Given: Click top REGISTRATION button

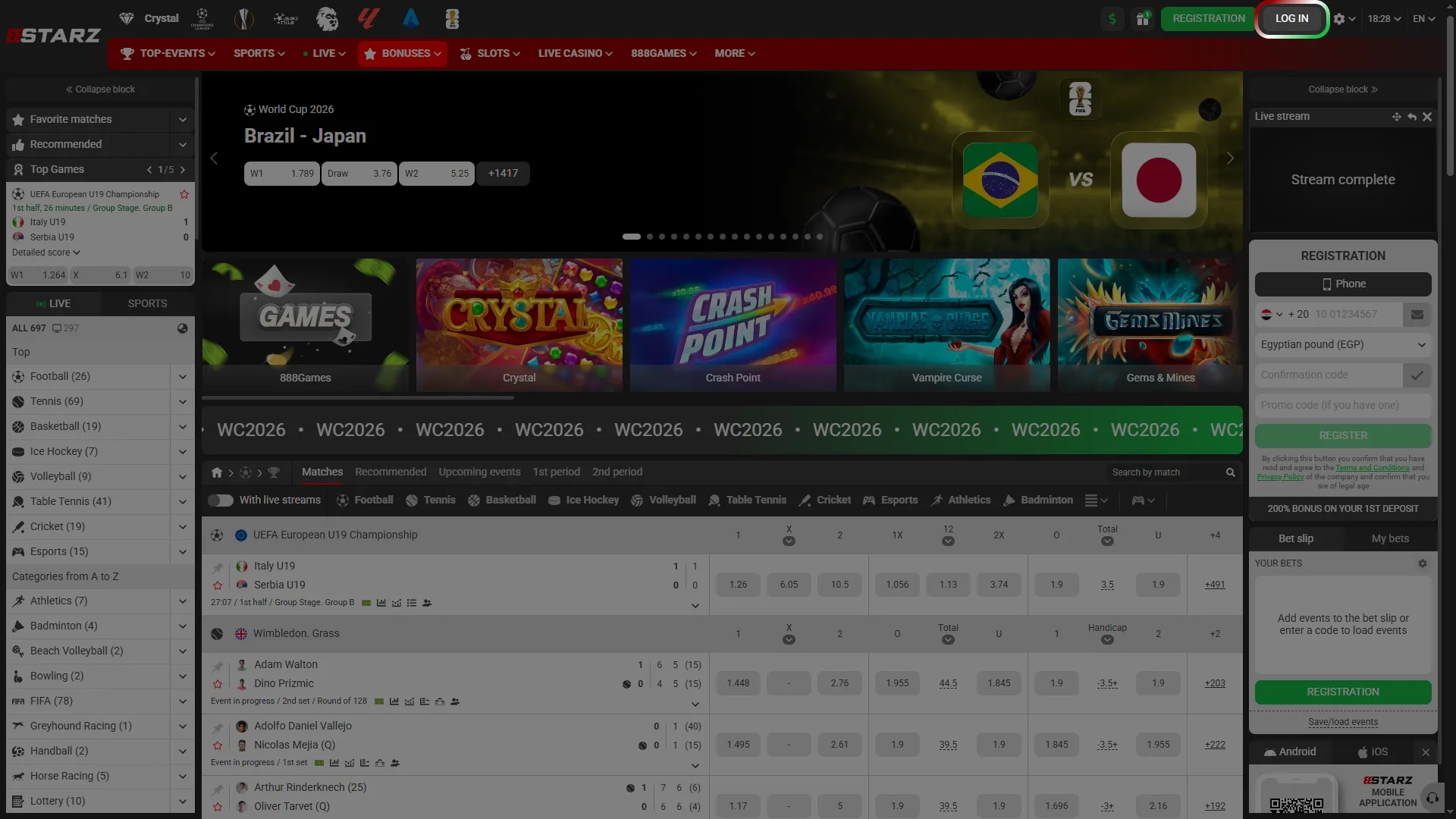Looking at the screenshot, I should pyautogui.click(x=1208, y=19).
